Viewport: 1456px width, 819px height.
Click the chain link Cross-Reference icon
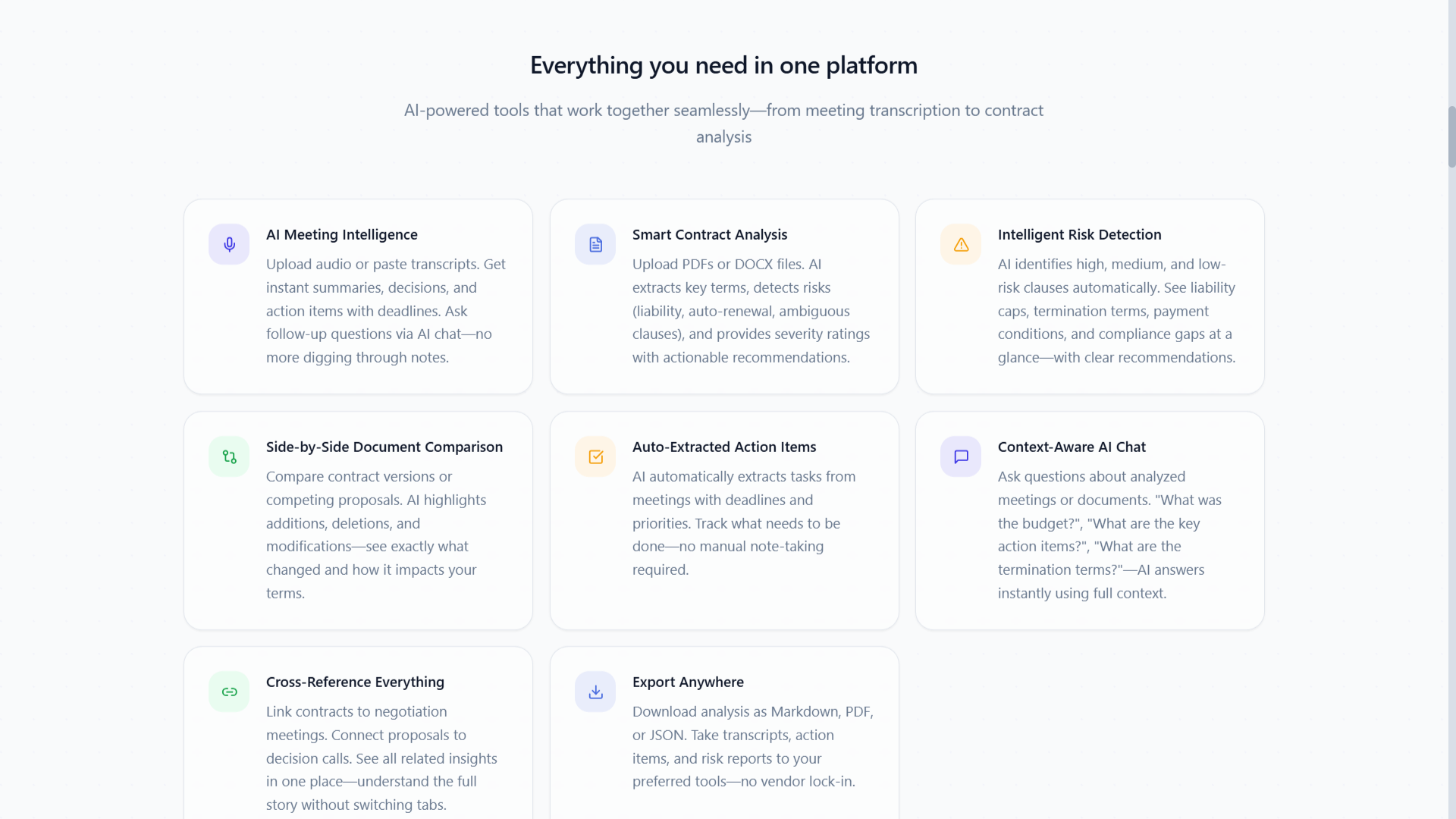click(x=229, y=692)
